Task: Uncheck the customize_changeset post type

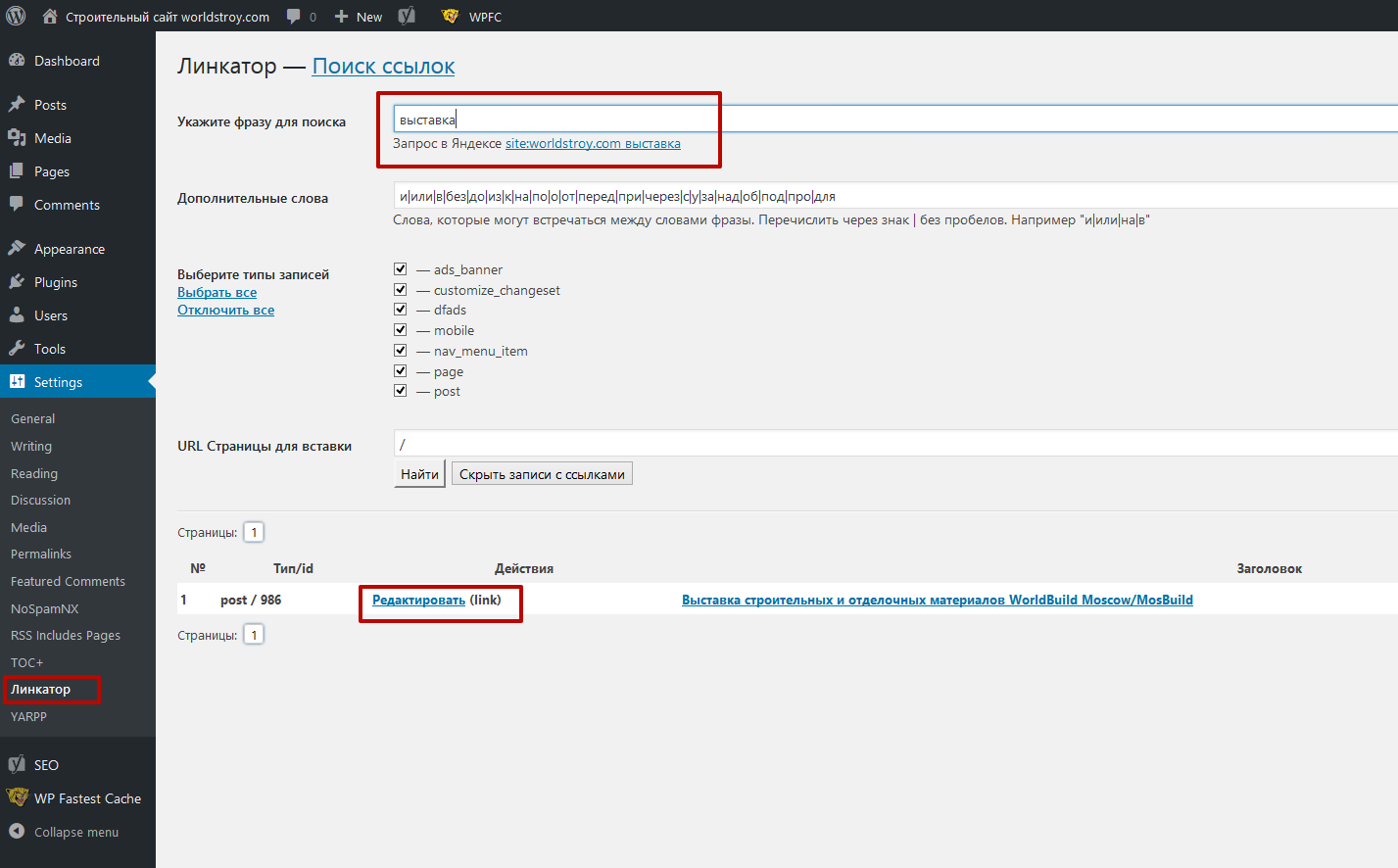Action: tap(400, 290)
